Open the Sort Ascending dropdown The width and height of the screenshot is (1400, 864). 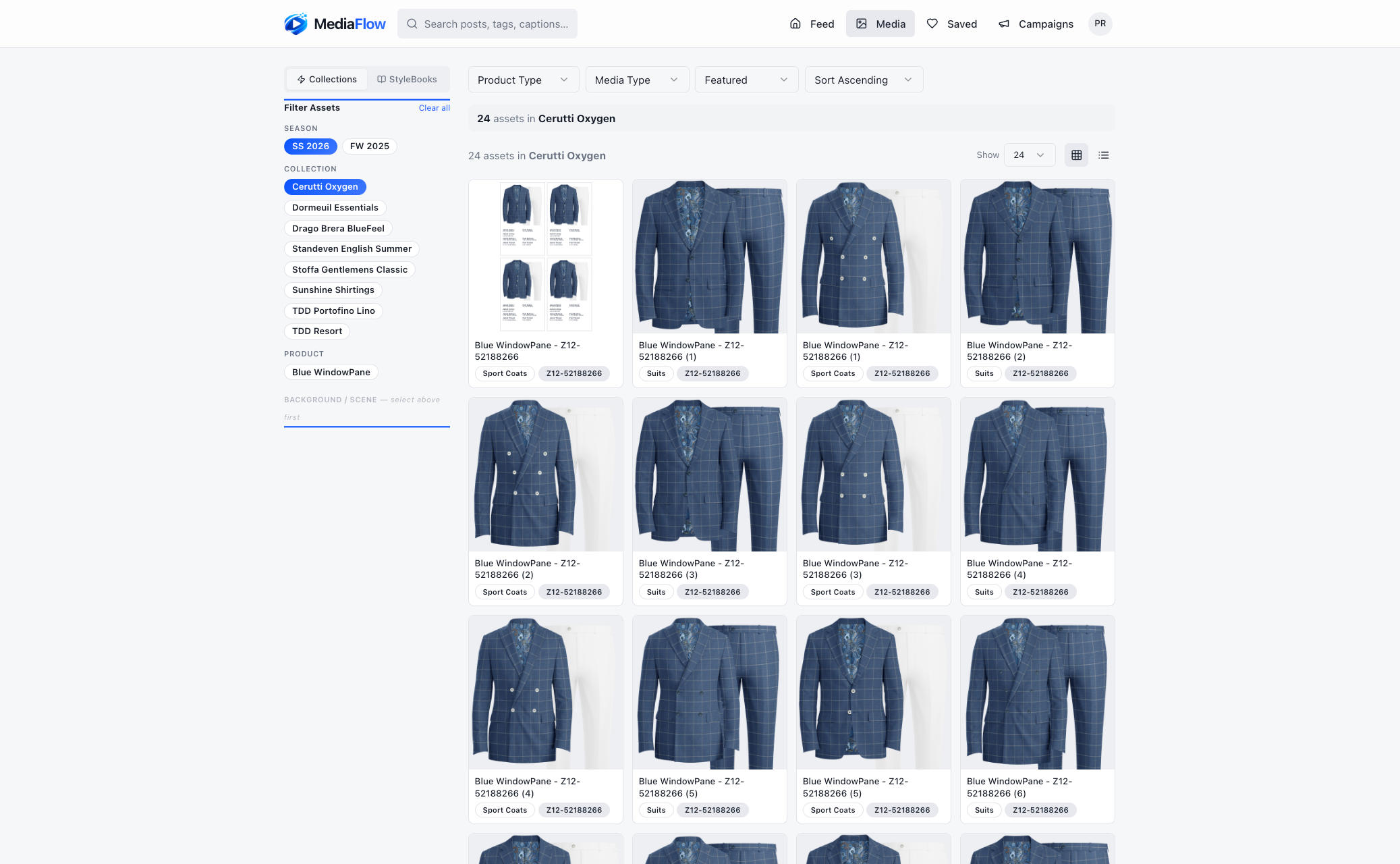point(864,80)
